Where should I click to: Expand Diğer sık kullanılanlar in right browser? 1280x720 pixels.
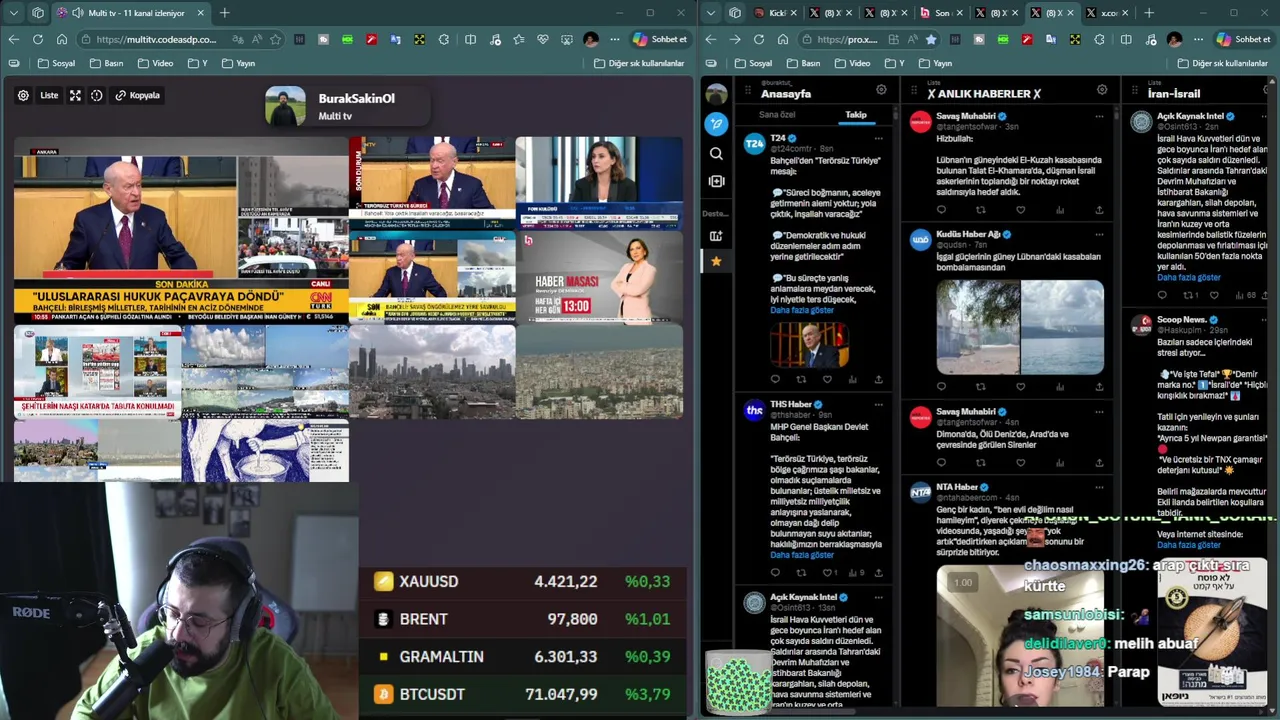(x=1223, y=63)
